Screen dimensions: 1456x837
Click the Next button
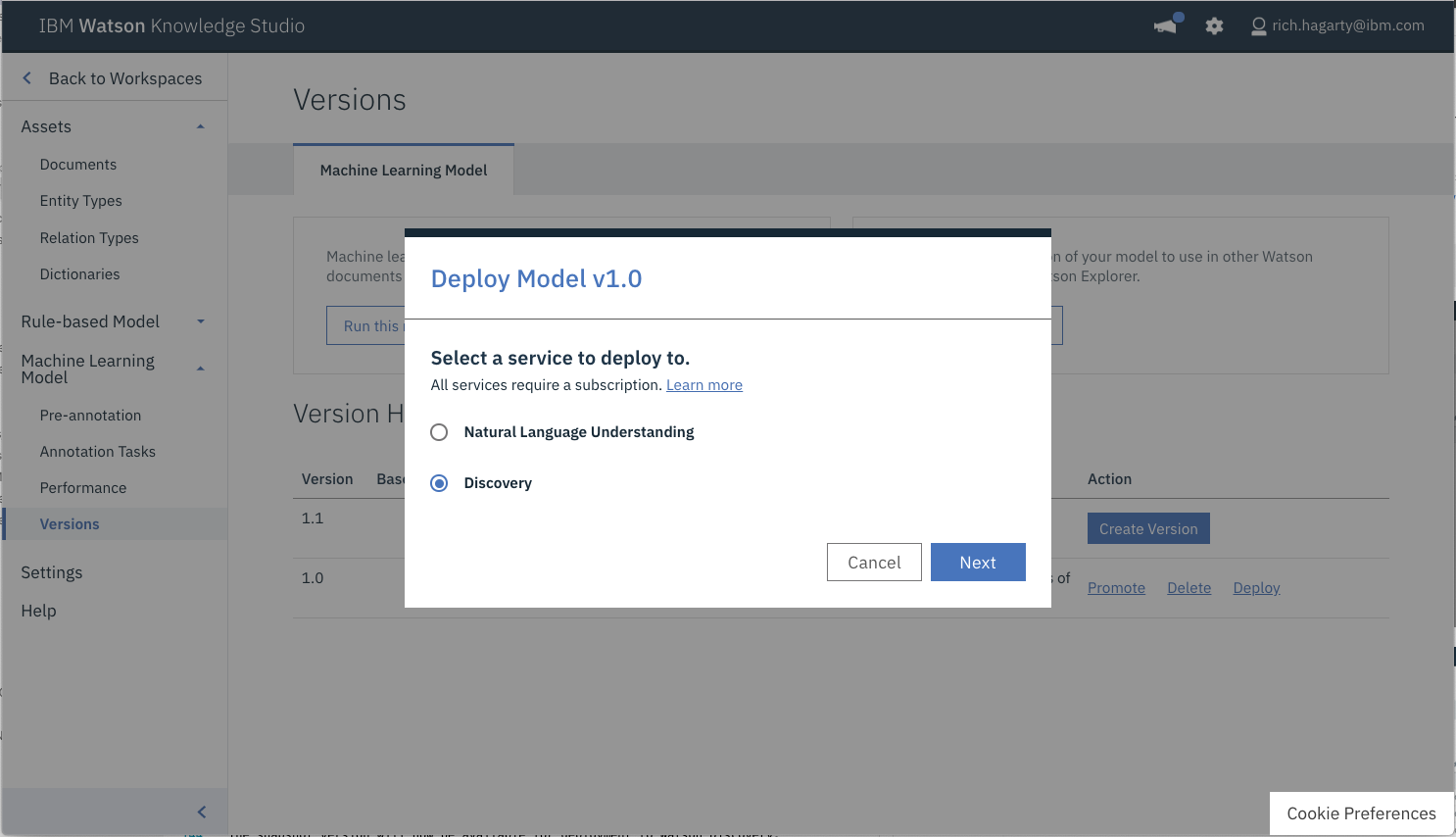click(978, 563)
